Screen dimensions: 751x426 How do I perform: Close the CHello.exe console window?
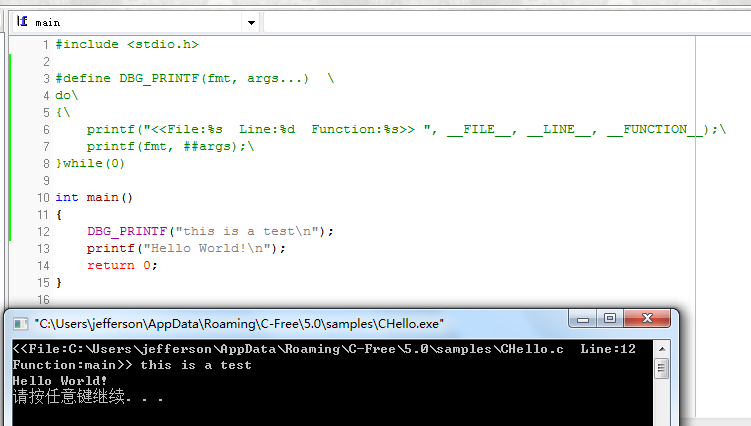click(x=647, y=318)
